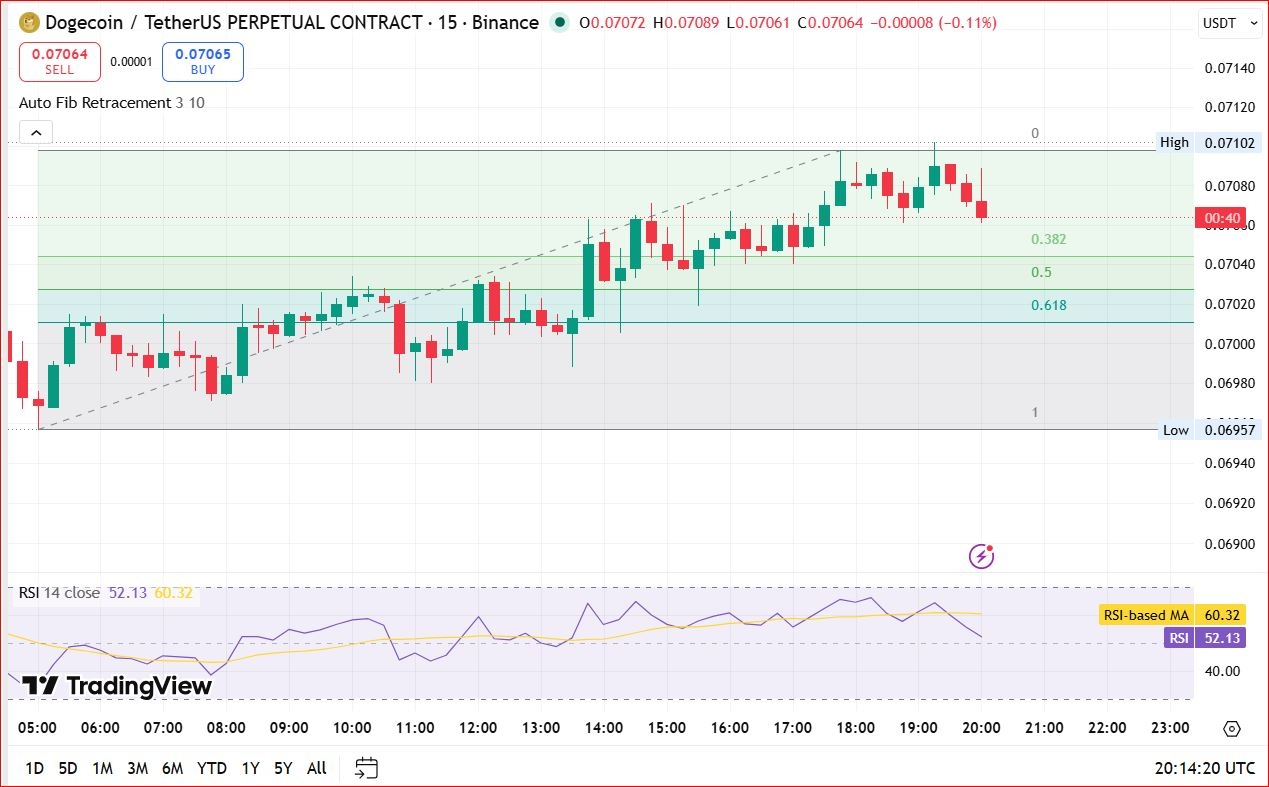Click the RSI-based MA 60.32 label

[x=1172, y=615]
